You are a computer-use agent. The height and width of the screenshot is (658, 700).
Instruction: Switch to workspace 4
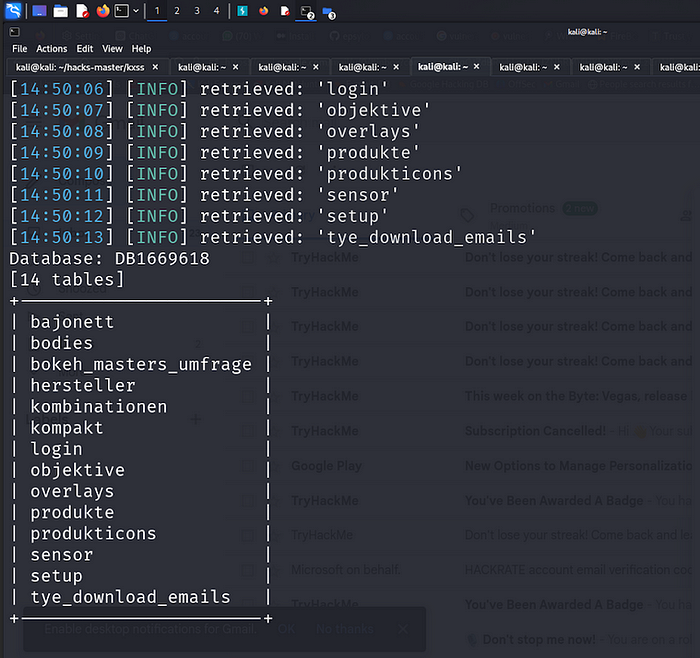click(x=217, y=11)
